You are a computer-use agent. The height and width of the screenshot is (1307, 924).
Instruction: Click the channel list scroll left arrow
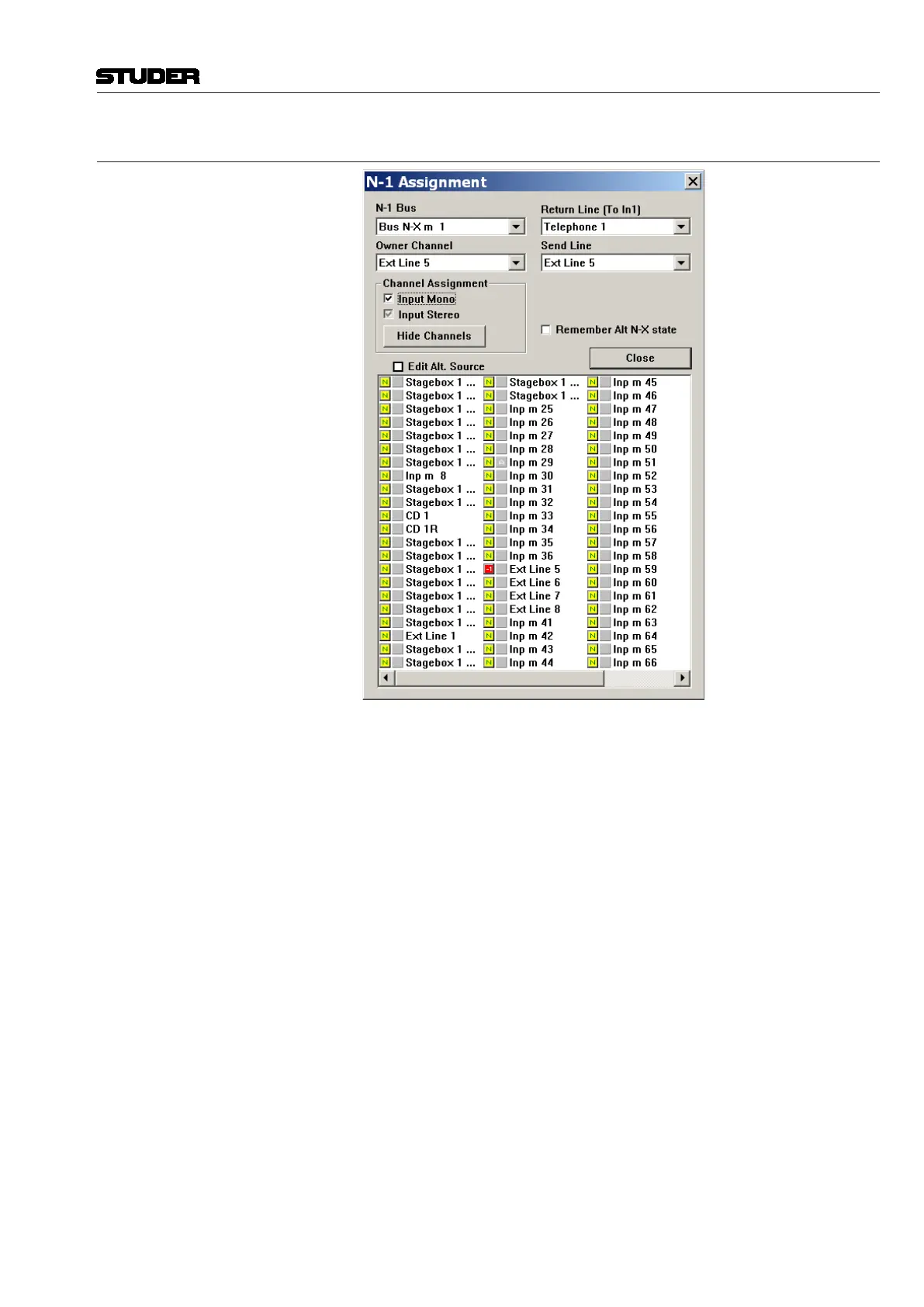[x=386, y=678]
